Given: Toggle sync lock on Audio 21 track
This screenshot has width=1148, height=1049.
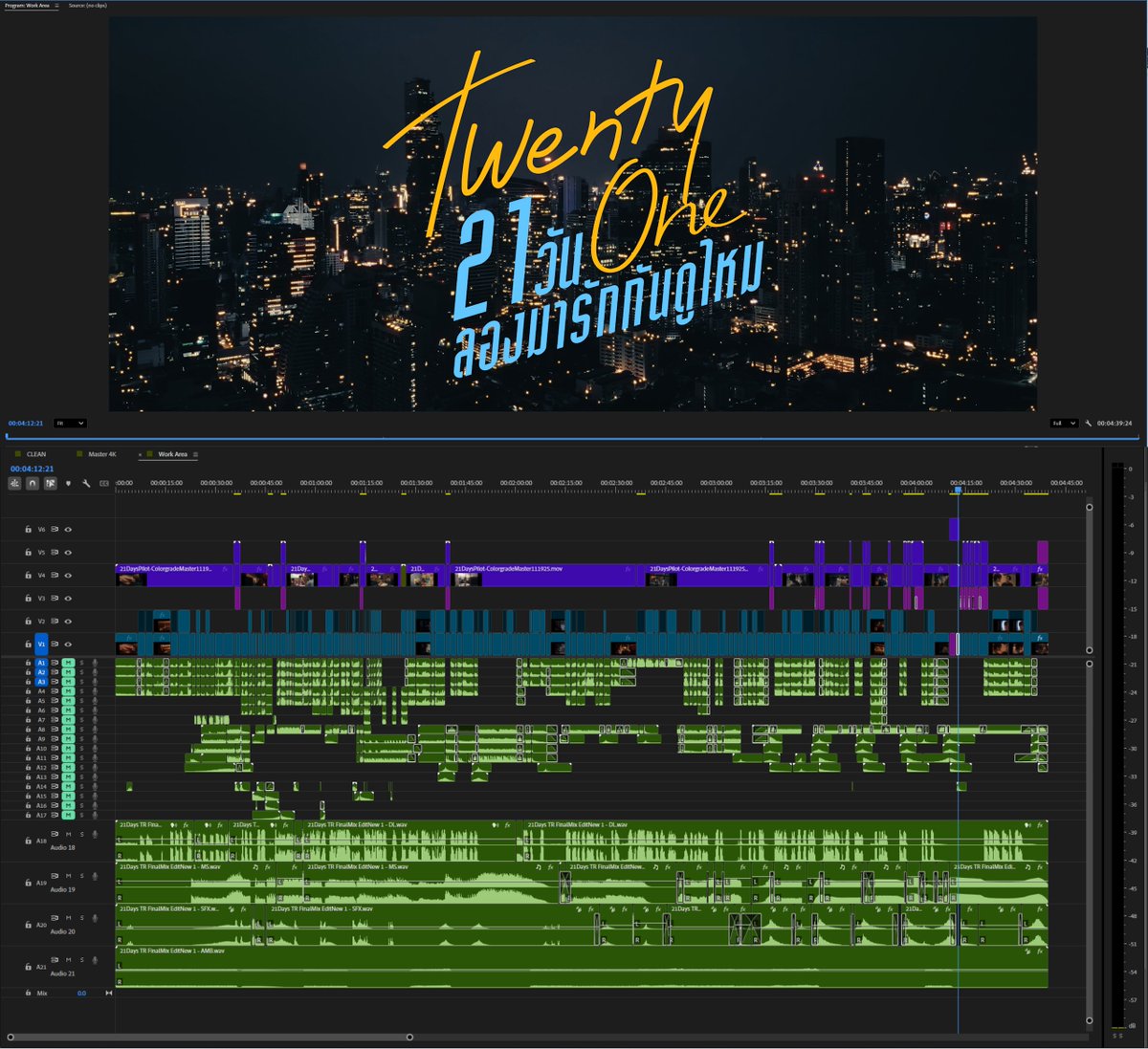Looking at the screenshot, I should point(55,960).
